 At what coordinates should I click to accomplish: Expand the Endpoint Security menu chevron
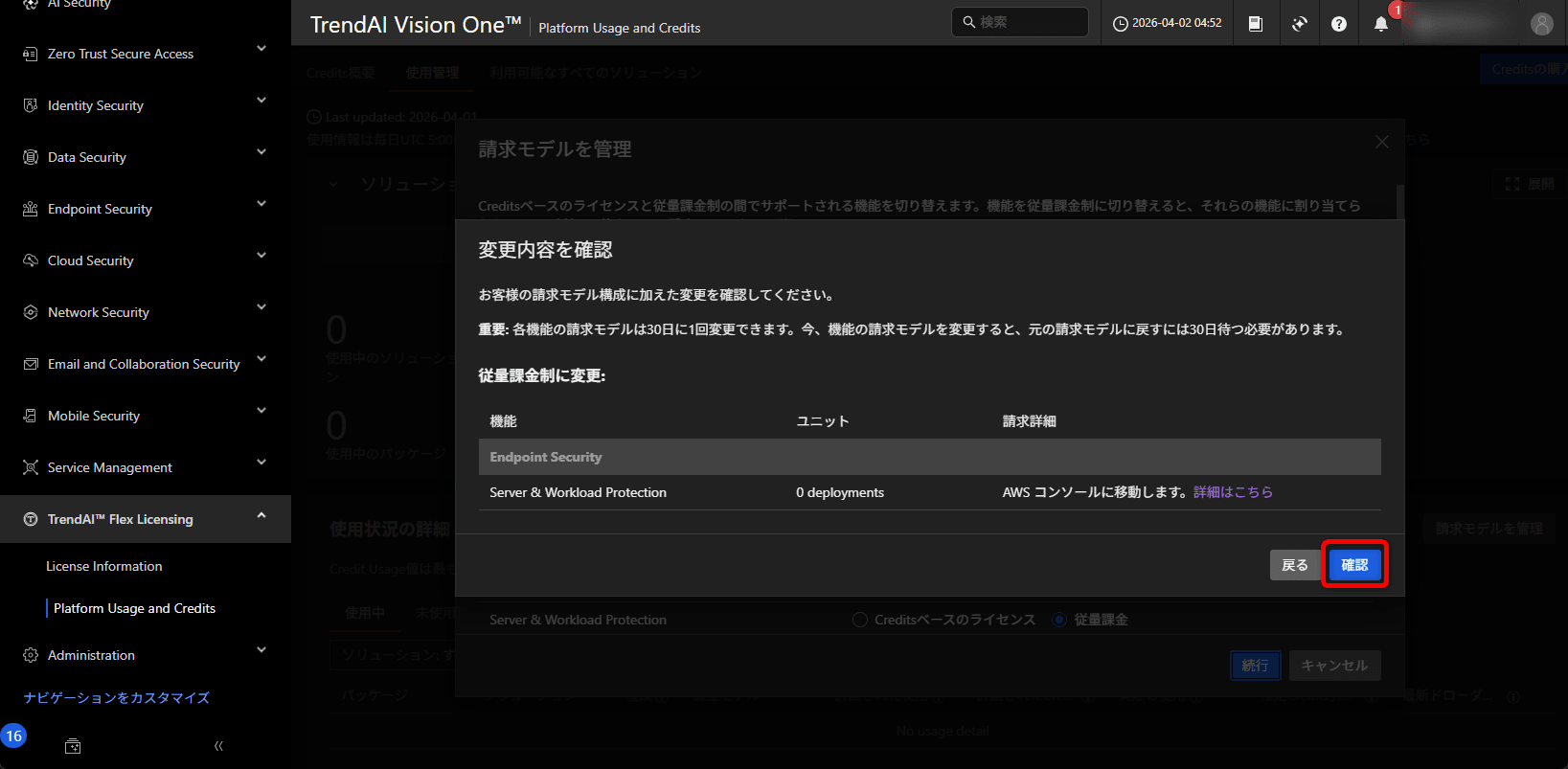261,204
